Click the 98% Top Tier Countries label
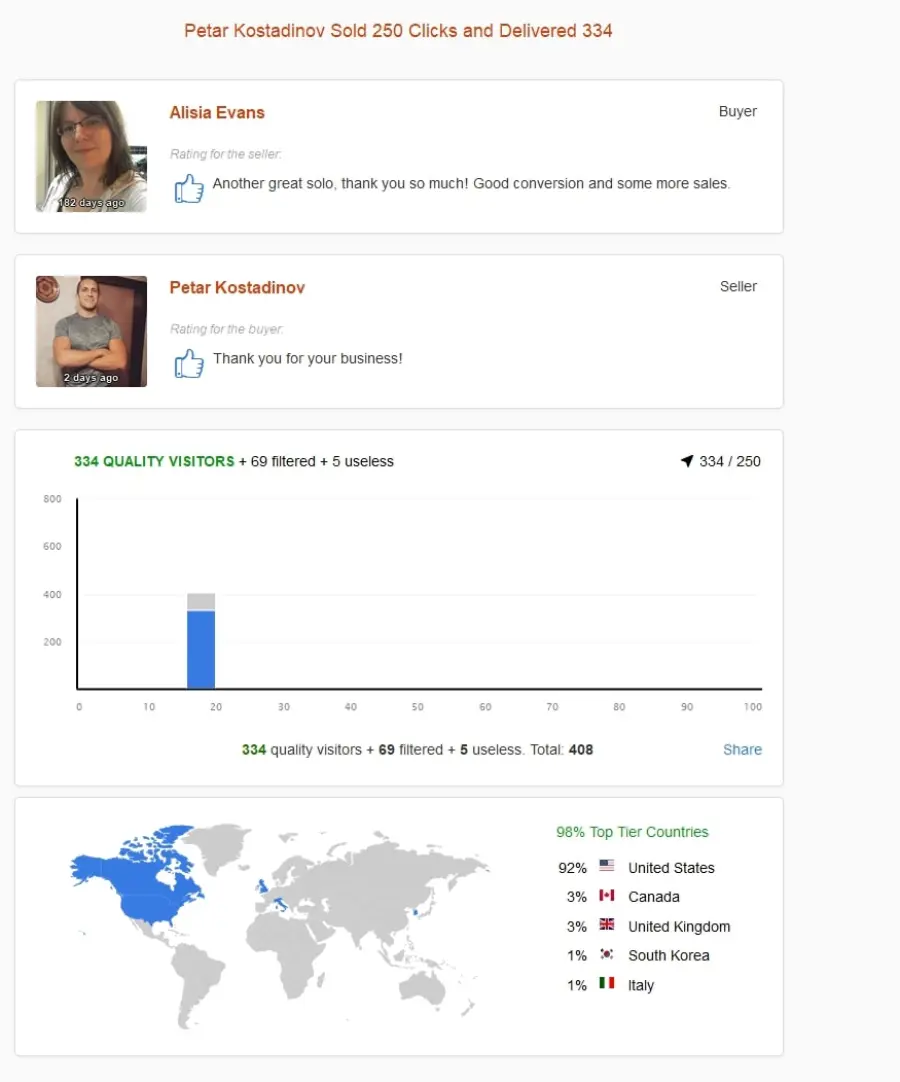Viewport: 900px width, 1082px height. pyautogui.click(x=632, y=832)
